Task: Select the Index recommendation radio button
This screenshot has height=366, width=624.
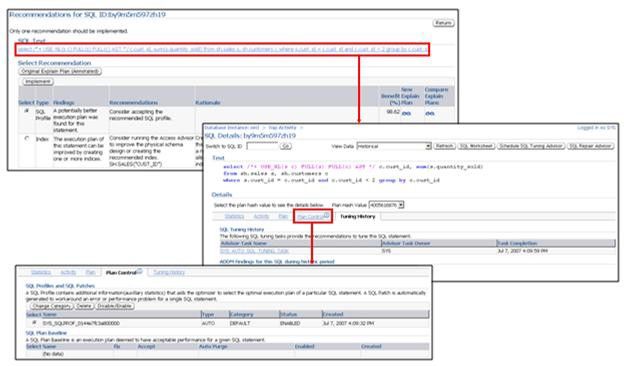Action: (27, 138)
